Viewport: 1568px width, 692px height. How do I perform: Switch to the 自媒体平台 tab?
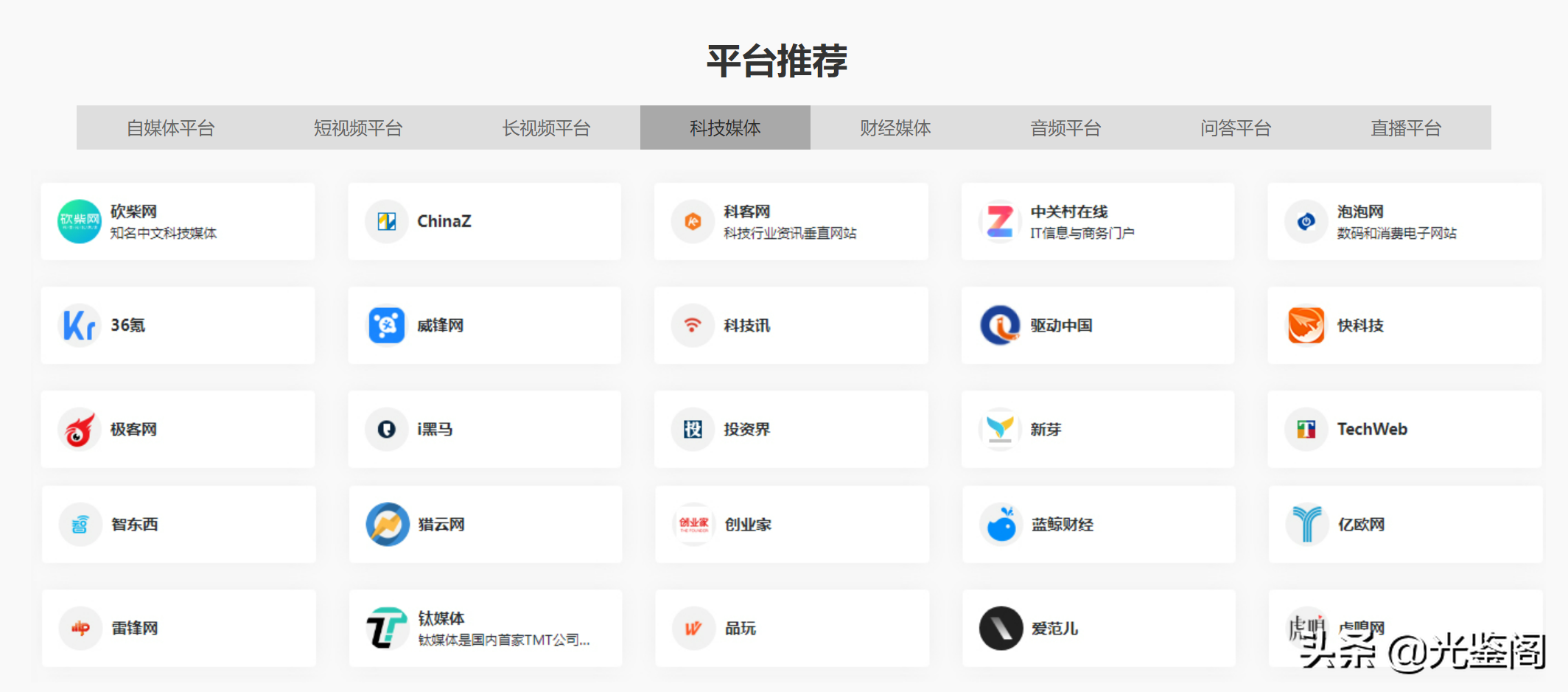coord(170,128)
